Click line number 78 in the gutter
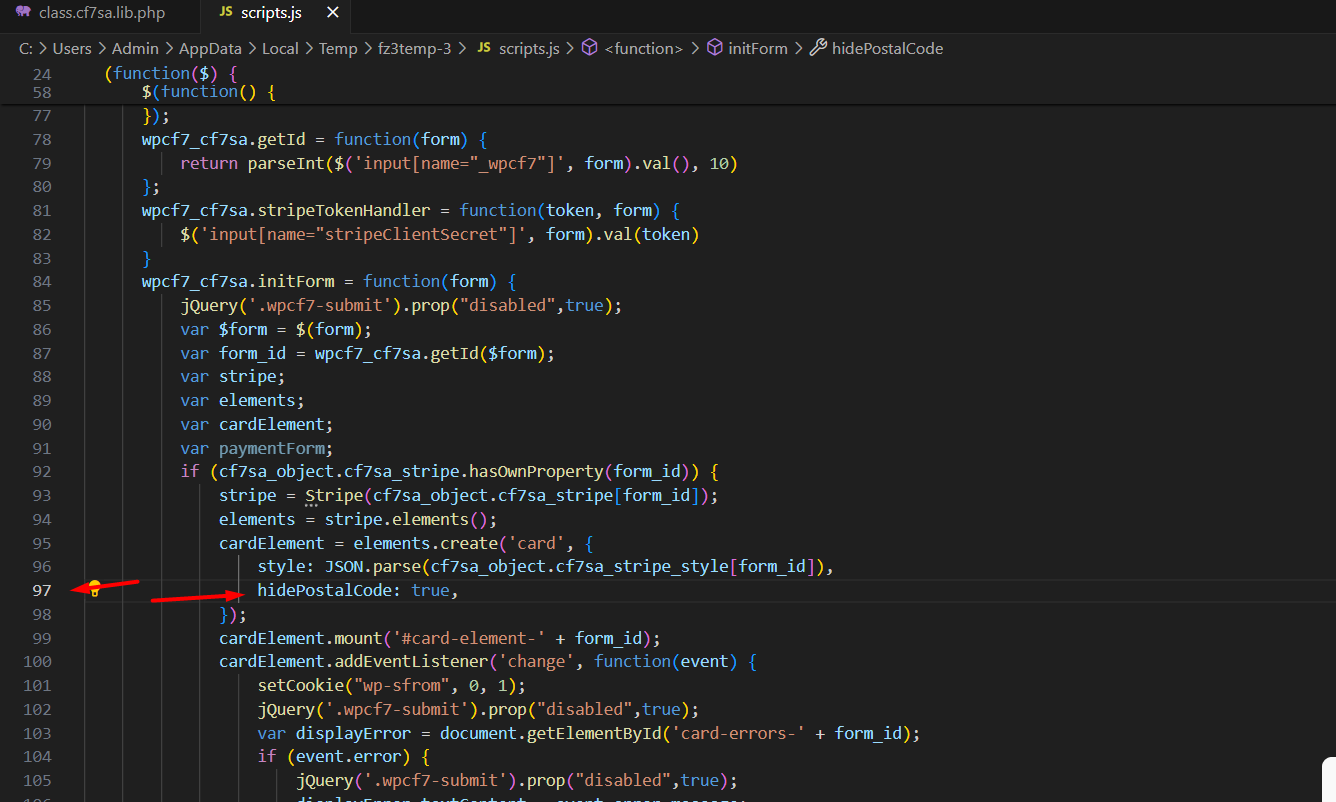 41,139
